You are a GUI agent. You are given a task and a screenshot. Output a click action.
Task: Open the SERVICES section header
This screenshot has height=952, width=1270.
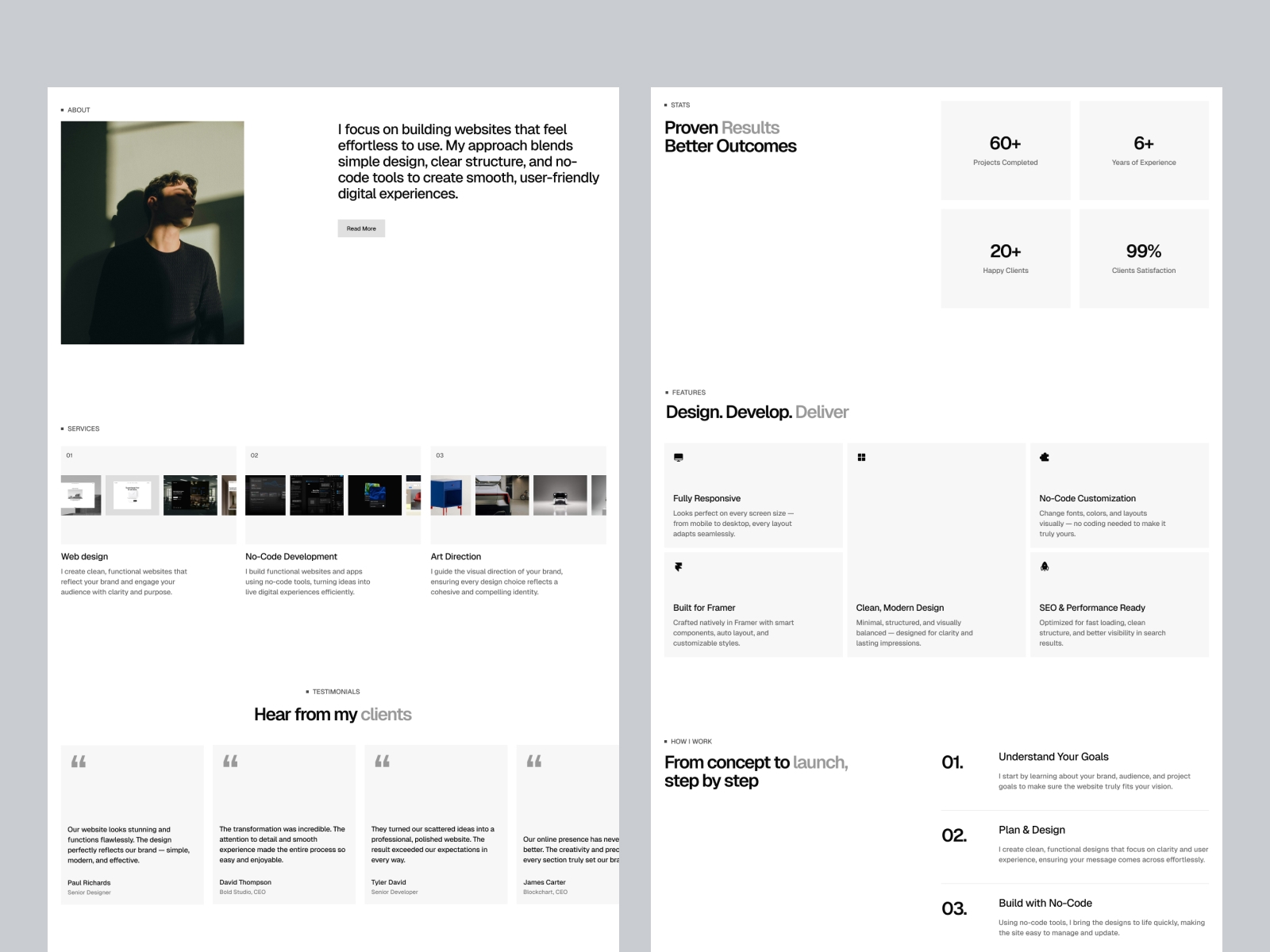click(79, 428)
